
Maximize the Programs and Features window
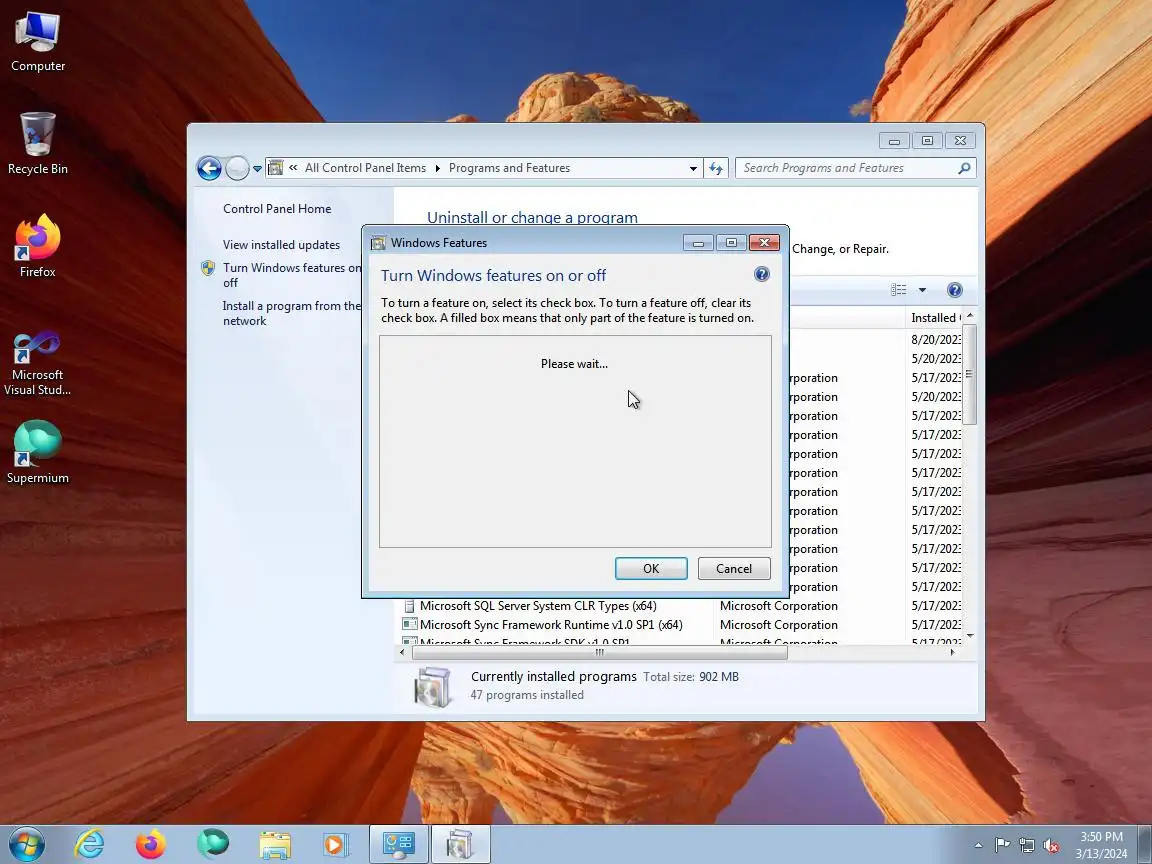coord(927,140)
